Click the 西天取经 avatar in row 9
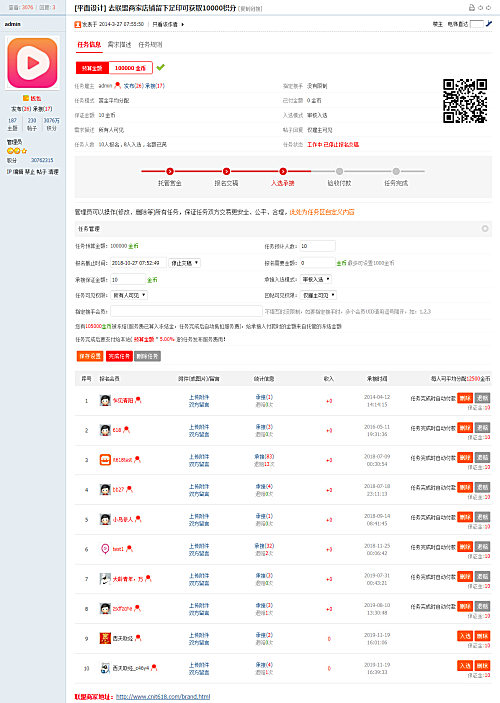This screenshot has width=500, height=703. tap(105, 638)
